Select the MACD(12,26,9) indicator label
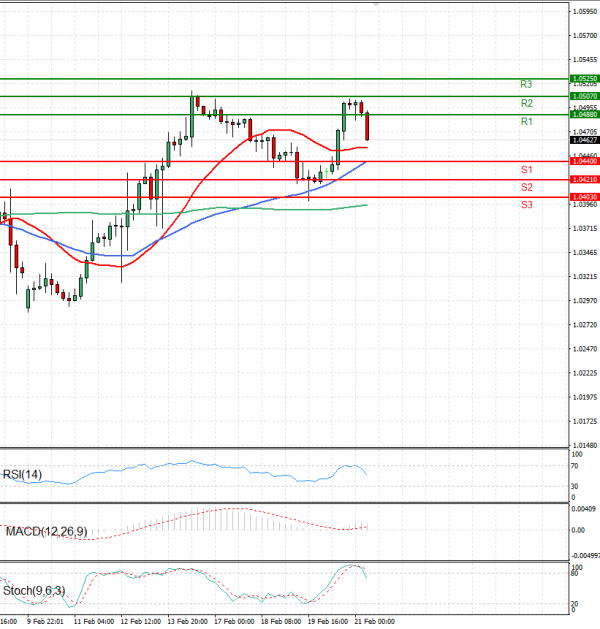The width and height of the screenshot is (600, 629). click(x=44, y=530)
